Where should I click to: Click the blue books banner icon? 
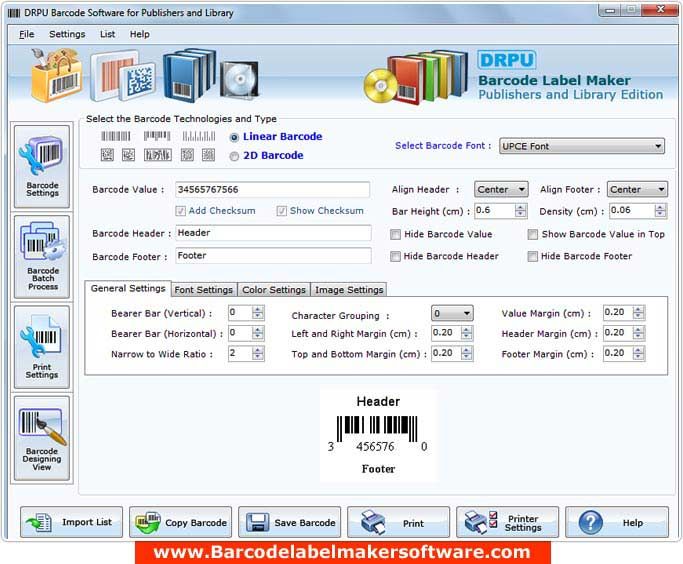pos(190,74)
